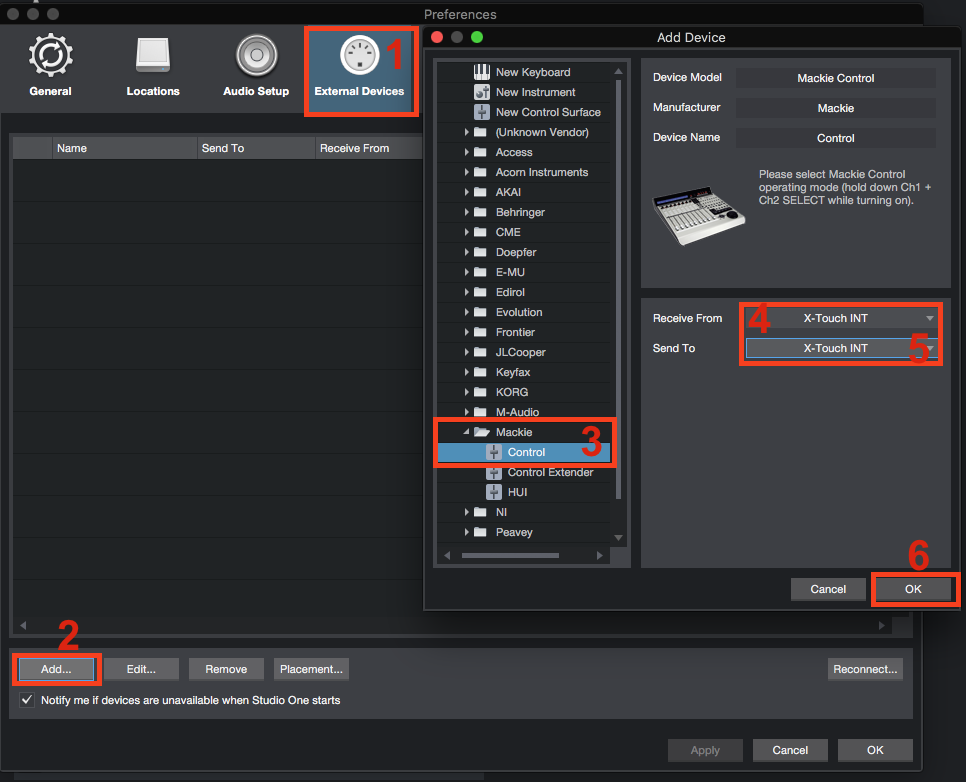Expand the KORG vendor folder
The height and width of the screenshot is (782, 966).
coord(467,392)
